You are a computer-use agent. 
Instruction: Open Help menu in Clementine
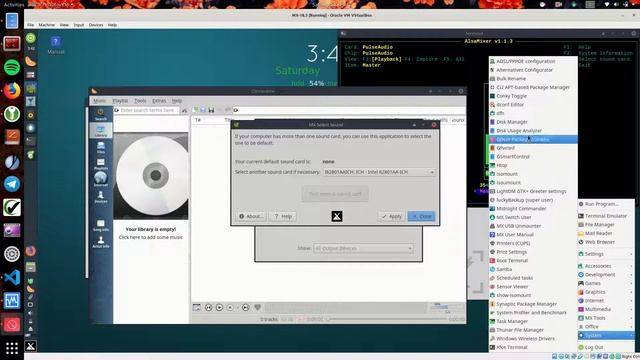point(176,100)
